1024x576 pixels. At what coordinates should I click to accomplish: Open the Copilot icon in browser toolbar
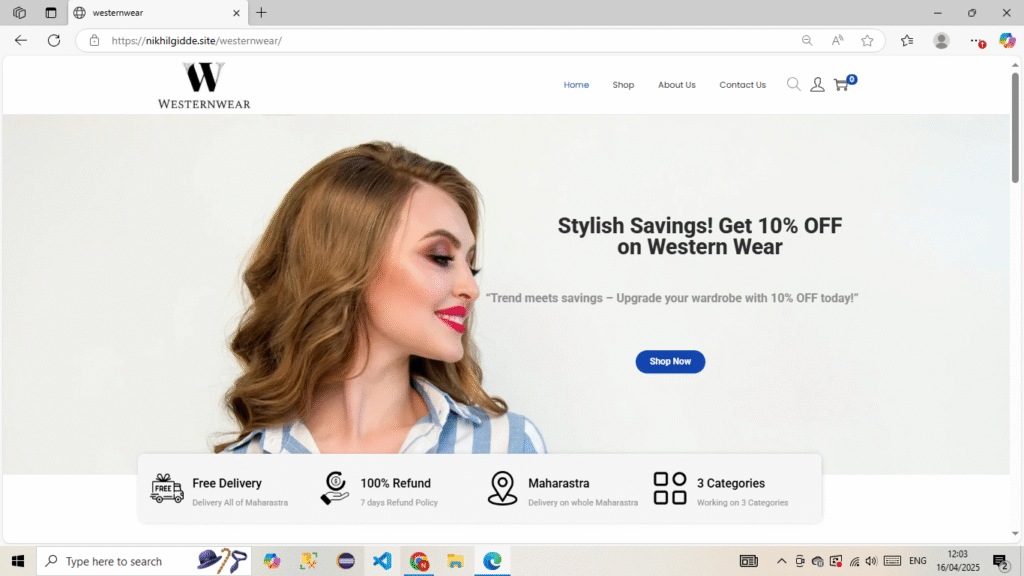click(x=1007, y=41)
